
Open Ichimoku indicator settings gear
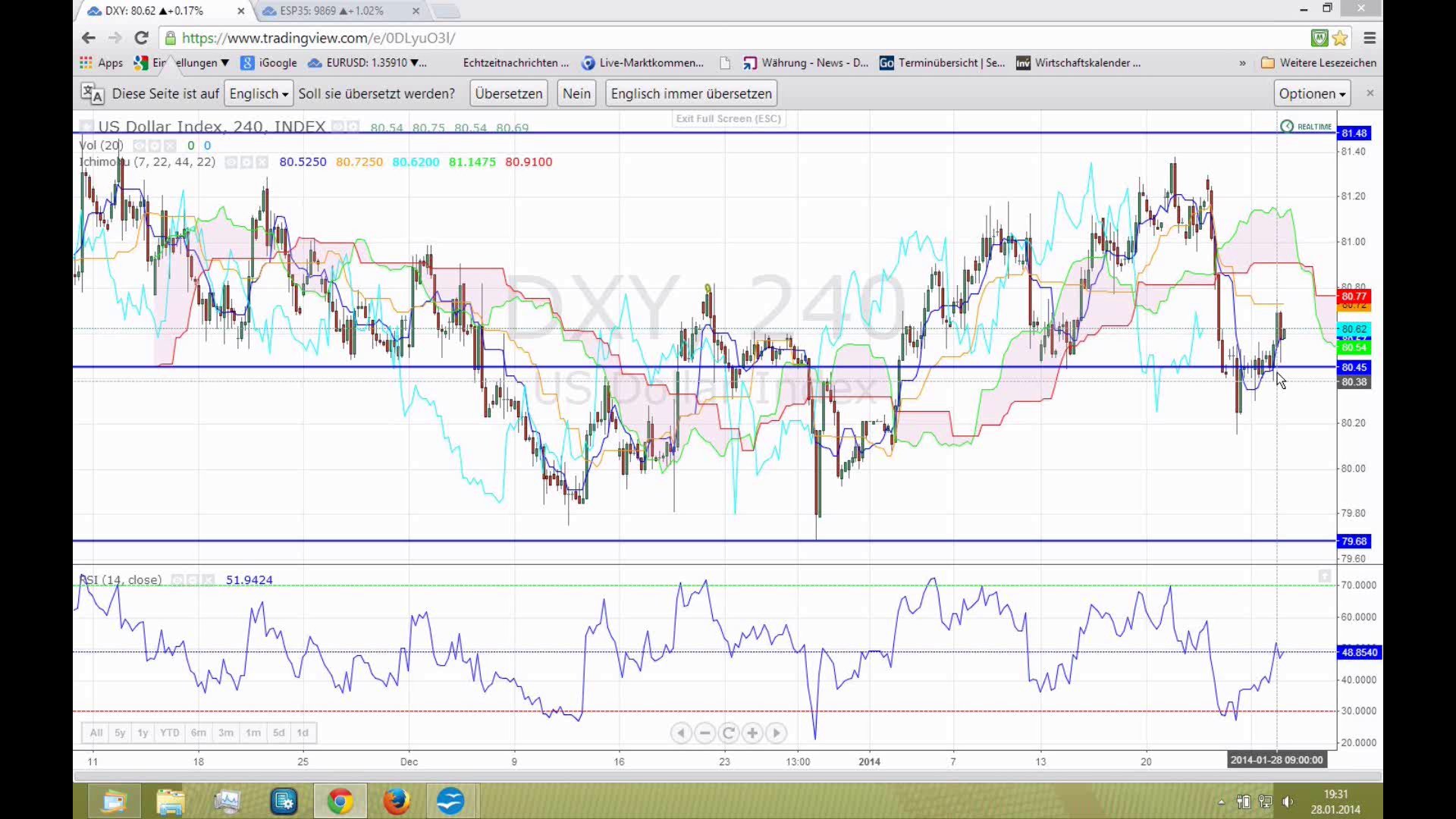tap(246, 162)
